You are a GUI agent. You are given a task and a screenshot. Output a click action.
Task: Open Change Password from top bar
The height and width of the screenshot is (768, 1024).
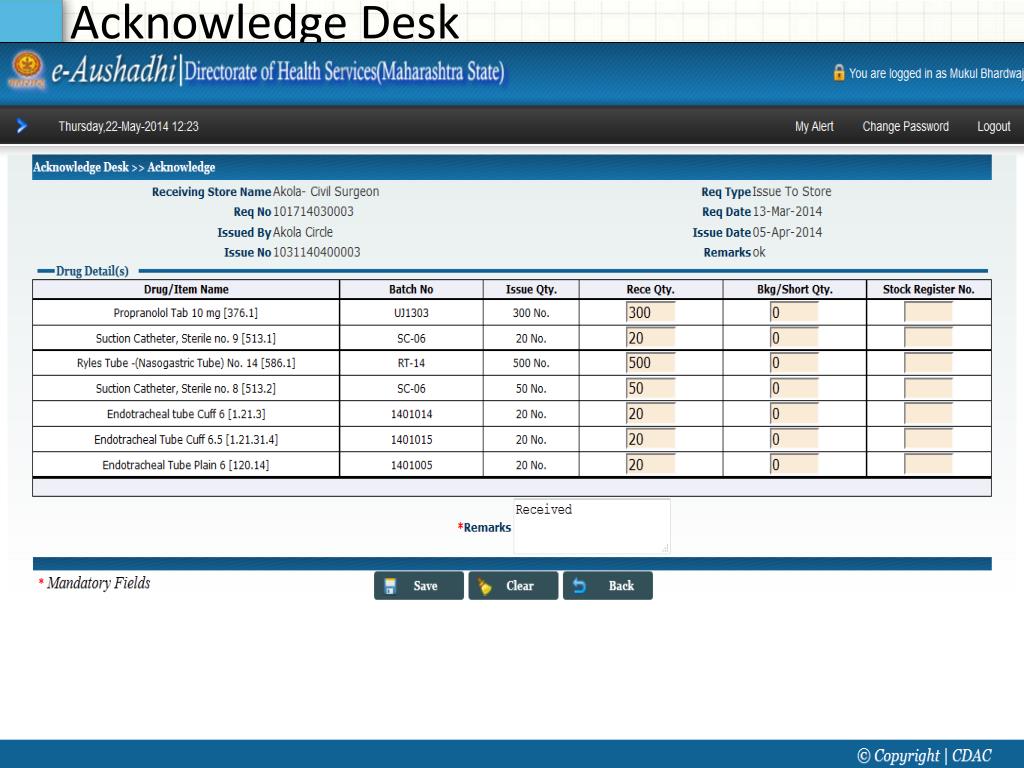[905, 127]
